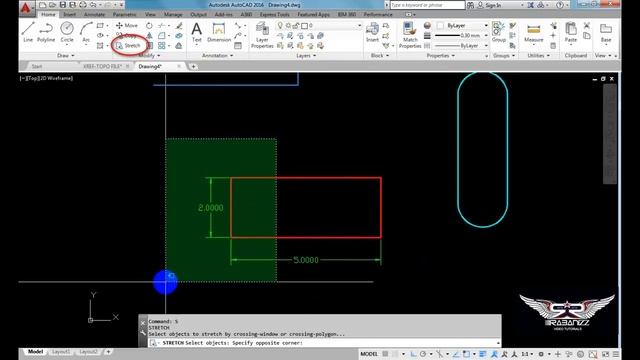The height and width of the screenshot is (360, 640).
Task: Click the Move button
Action: 127,25
